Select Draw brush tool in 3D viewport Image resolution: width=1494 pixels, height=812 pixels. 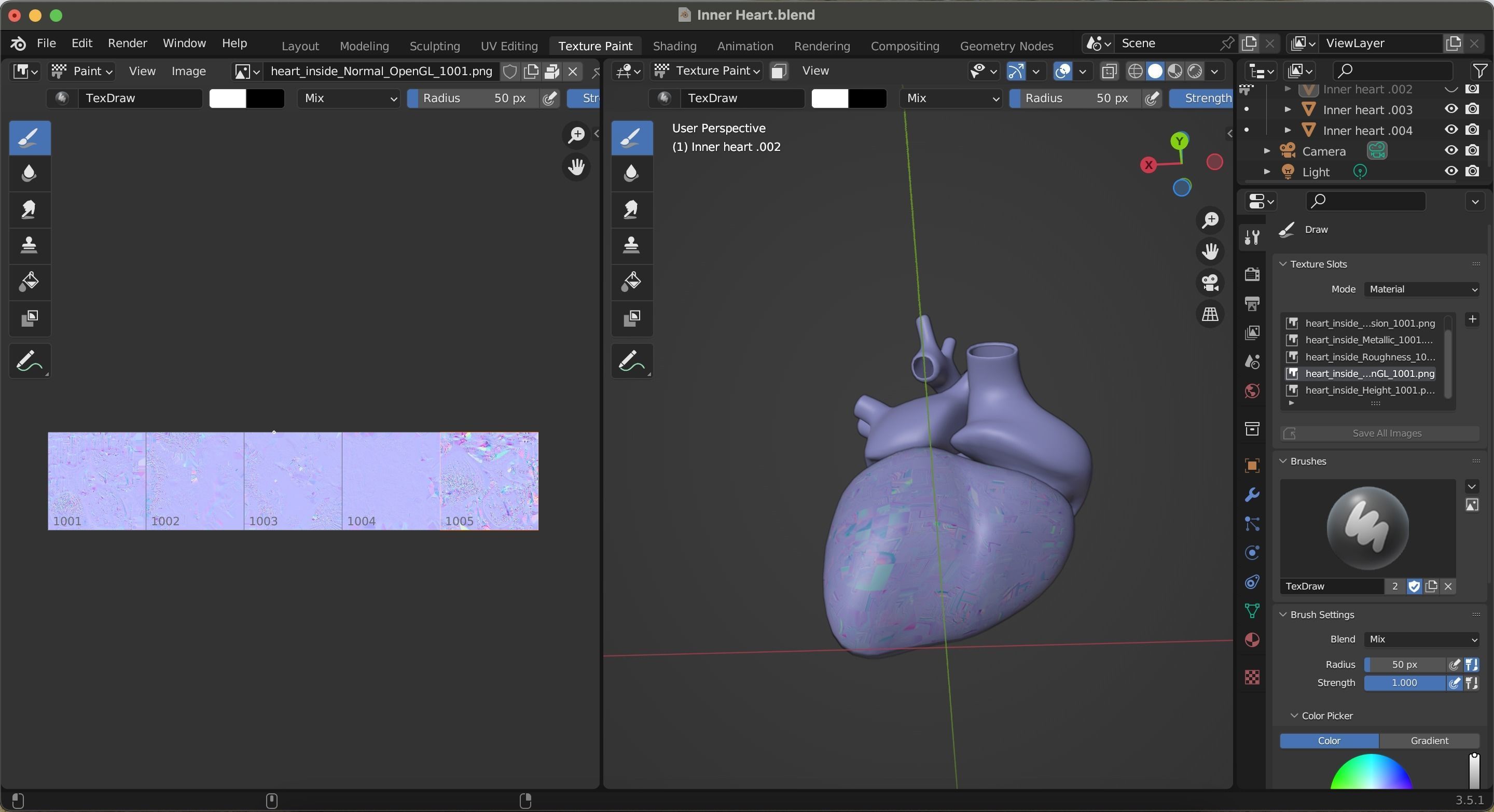[632, 137]
